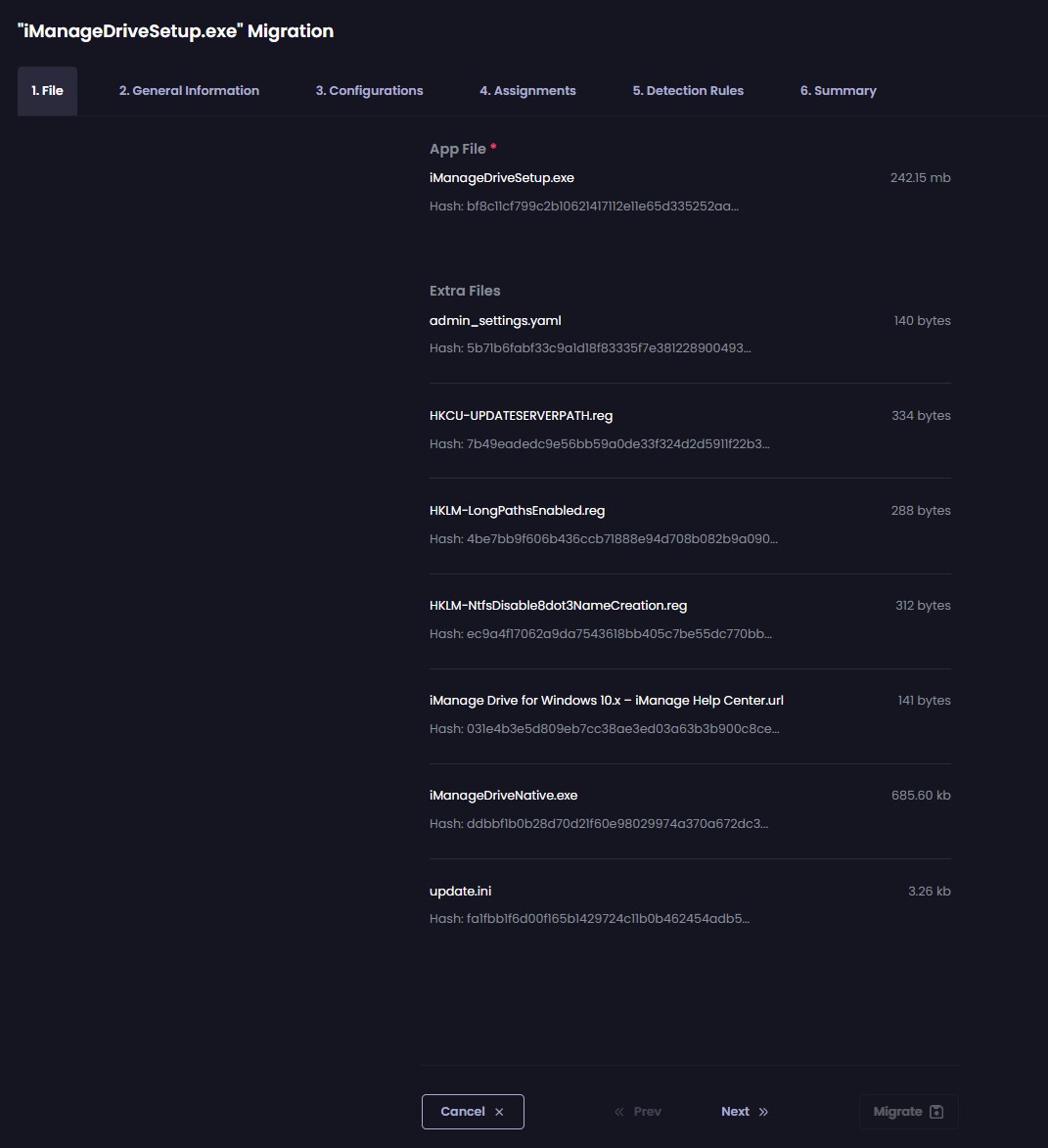1048x1148 pixels.
Task: Switch to the General Information tab
Action: click(189, 90)
